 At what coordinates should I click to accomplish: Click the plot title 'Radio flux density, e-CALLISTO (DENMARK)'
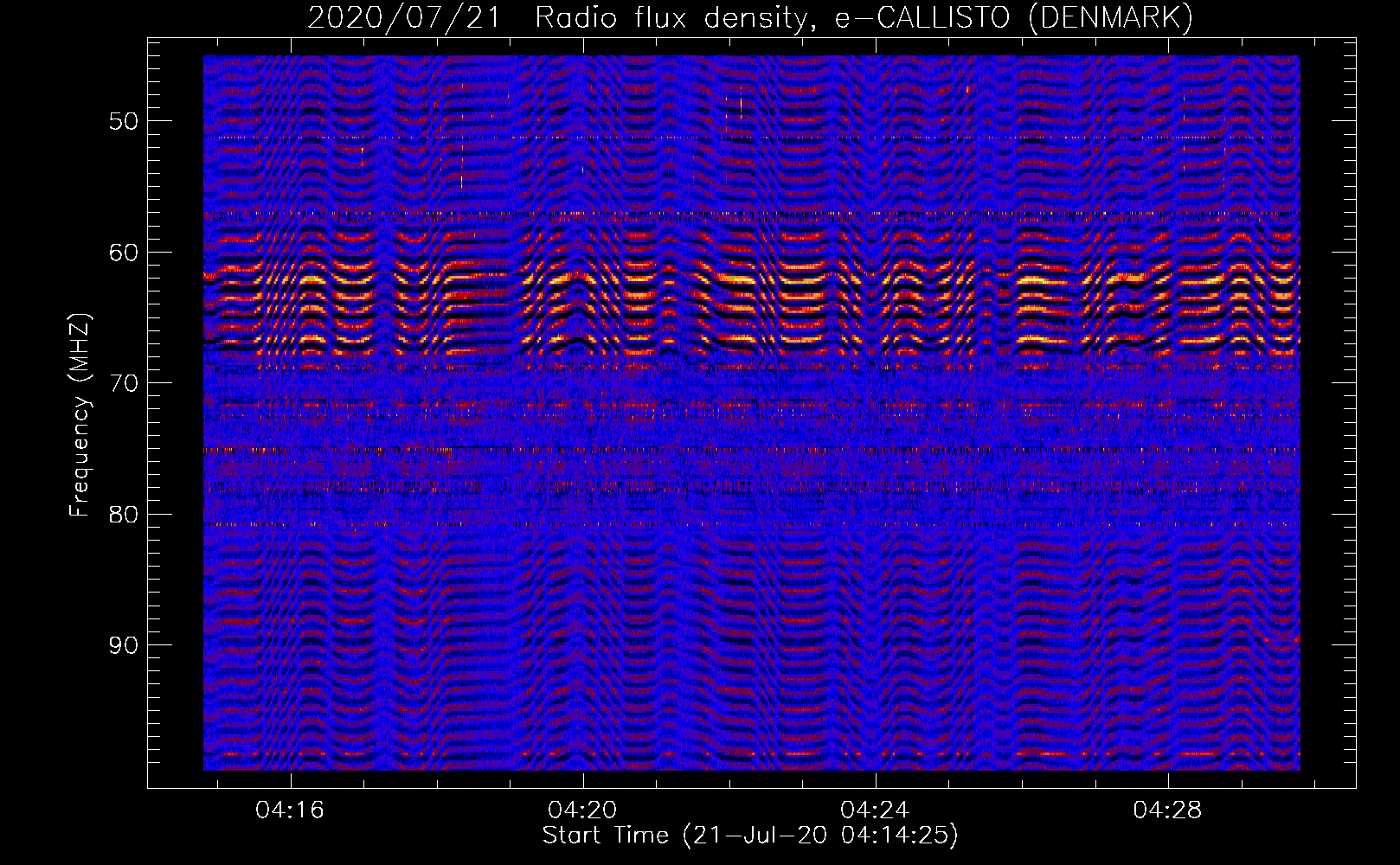click(x=864, y=18)
